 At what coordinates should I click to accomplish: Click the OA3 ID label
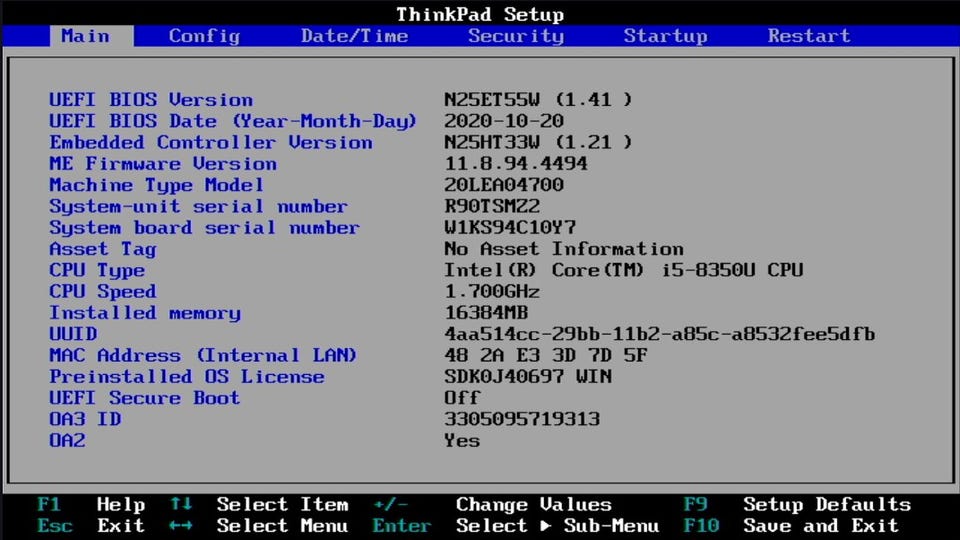point(85,419)
